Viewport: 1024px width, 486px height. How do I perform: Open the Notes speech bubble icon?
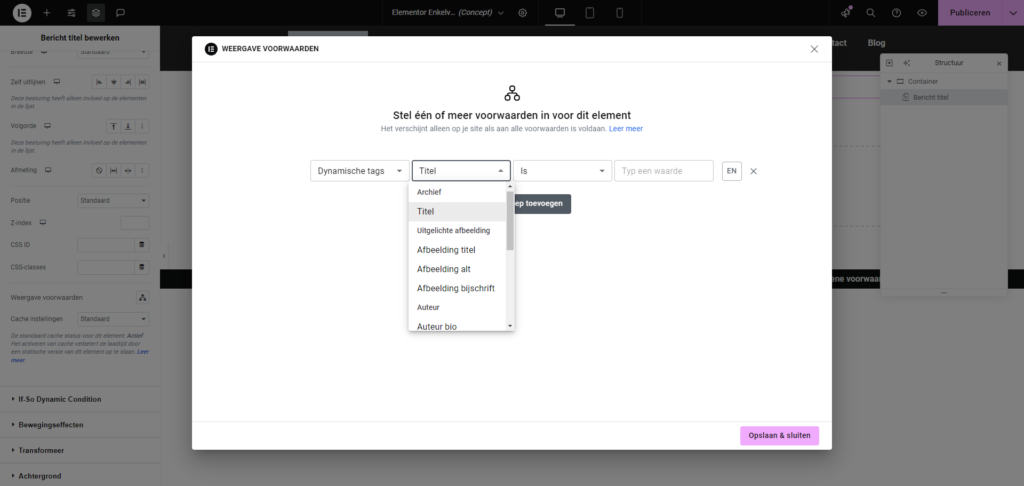coord(120,12)
